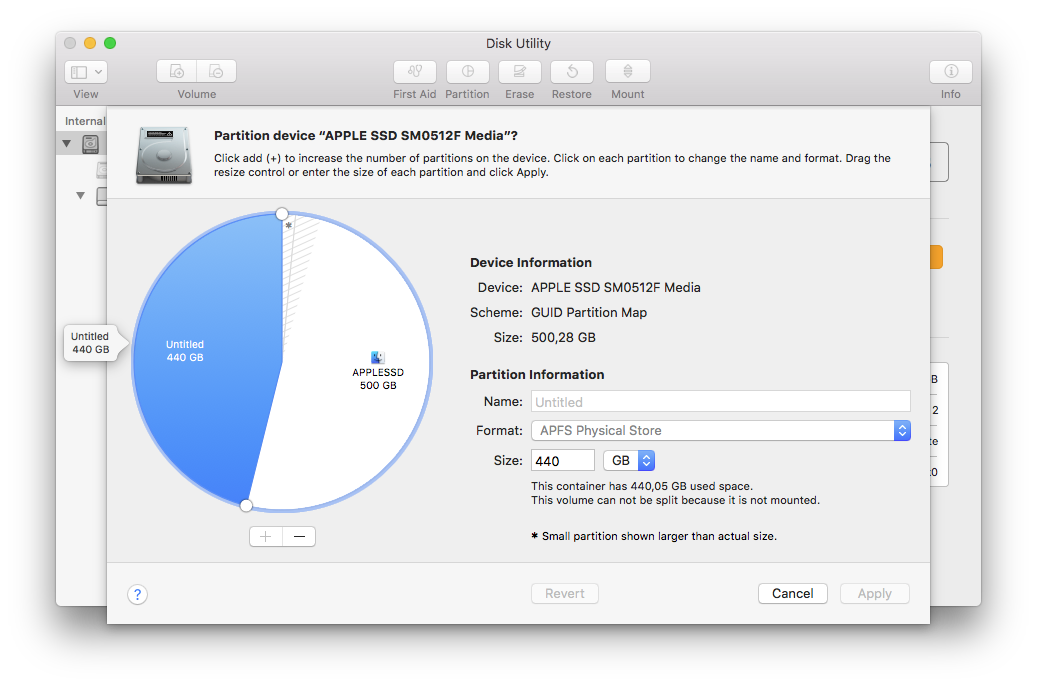Image resolution: width=1037 pixels, height=686 pixels.
Task: Click the Add Volume toolbar icon
Action: 177,71
